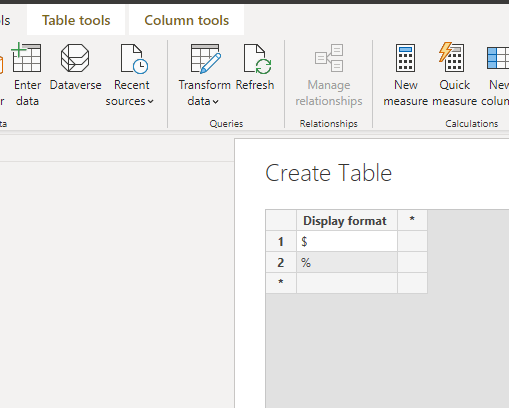The image size is (509, 408).
Task: Expand the Transform data dropdown arrow
Action: click(216, 102)
